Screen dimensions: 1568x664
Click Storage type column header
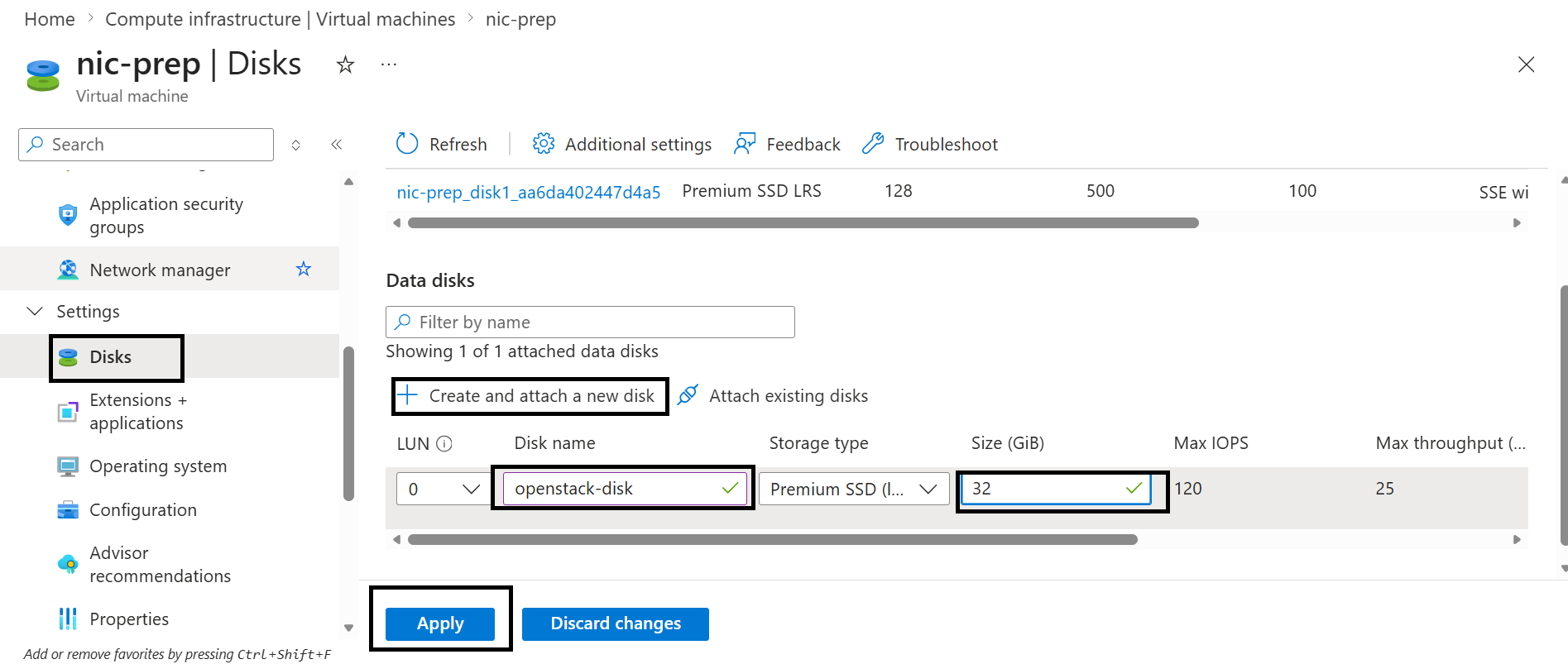tap(818, 443)
